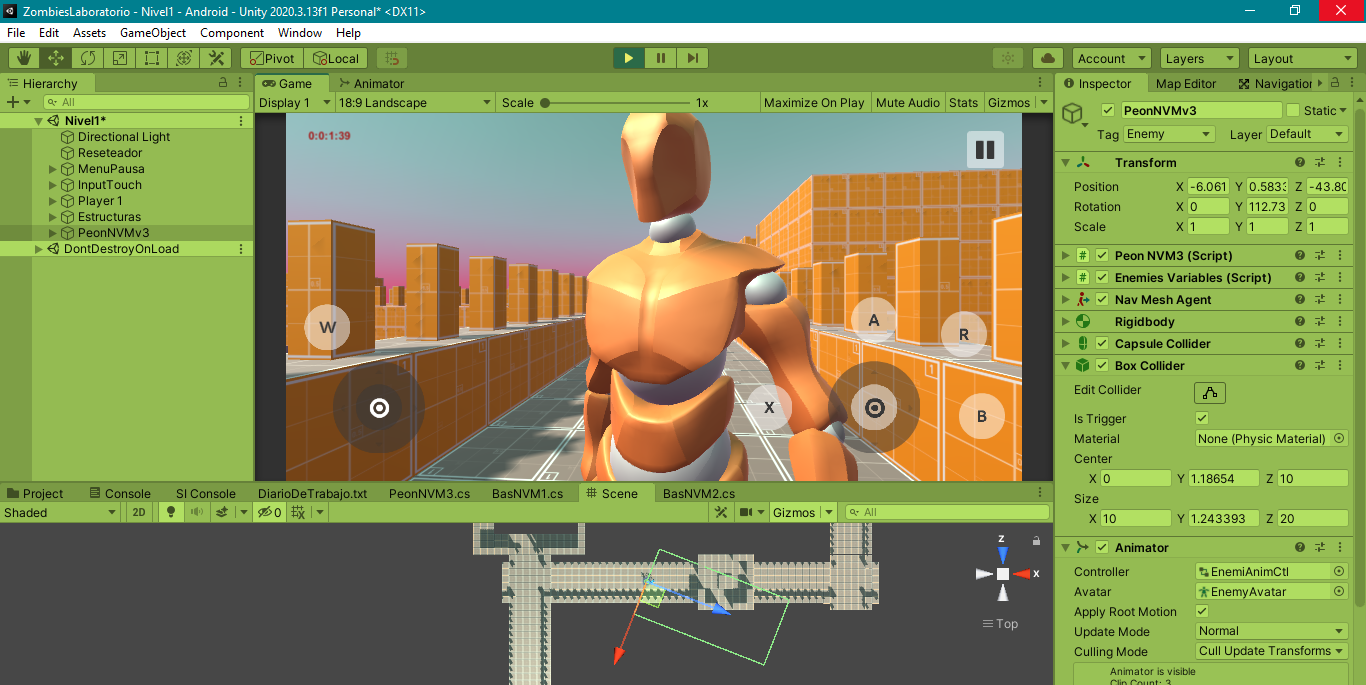Viewport: 1366px width, 685px height.
Task: Switch to the Map Editor tab
Action: click(1185, 84)
